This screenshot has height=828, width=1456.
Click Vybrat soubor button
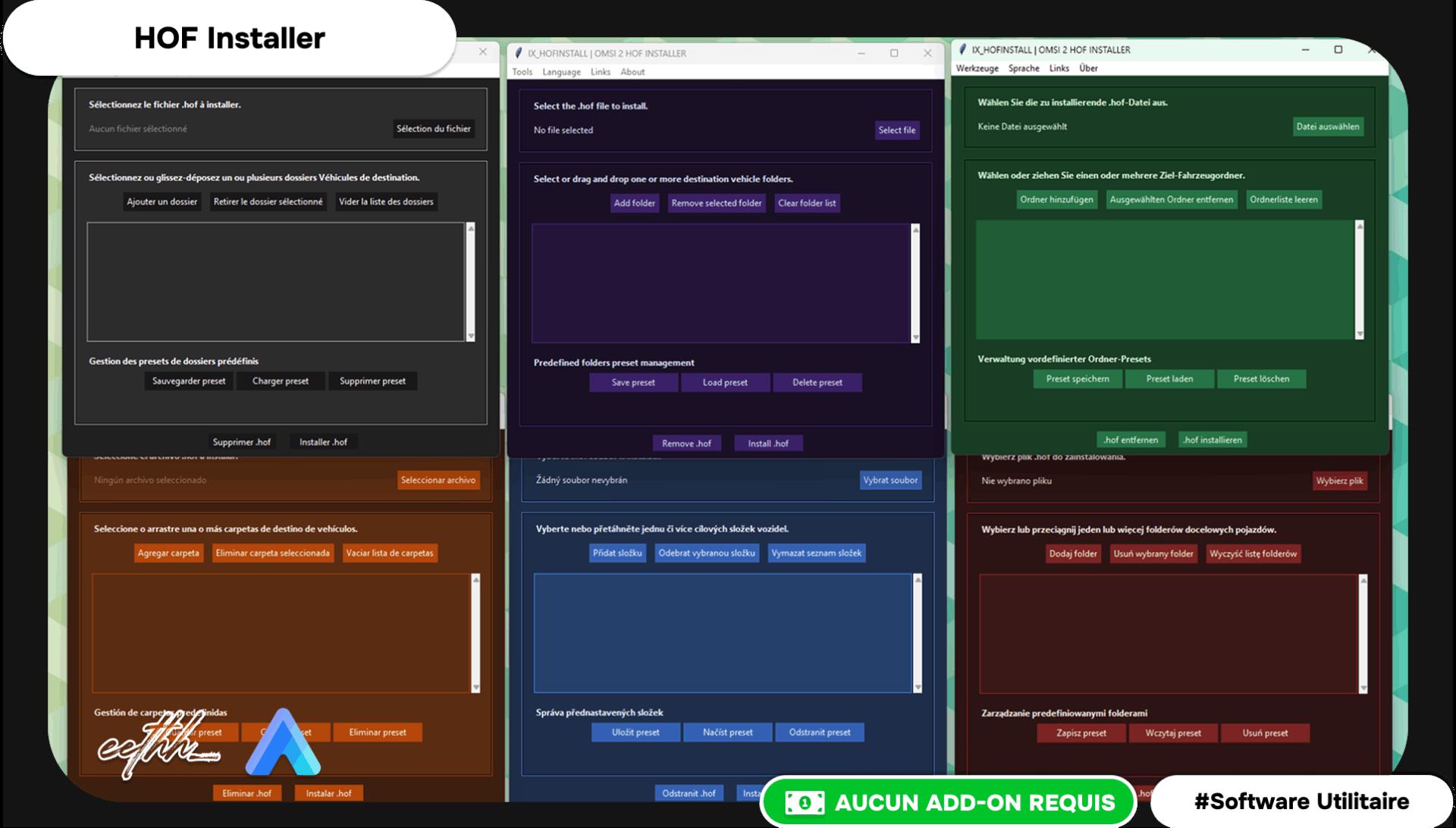point(890,480)
